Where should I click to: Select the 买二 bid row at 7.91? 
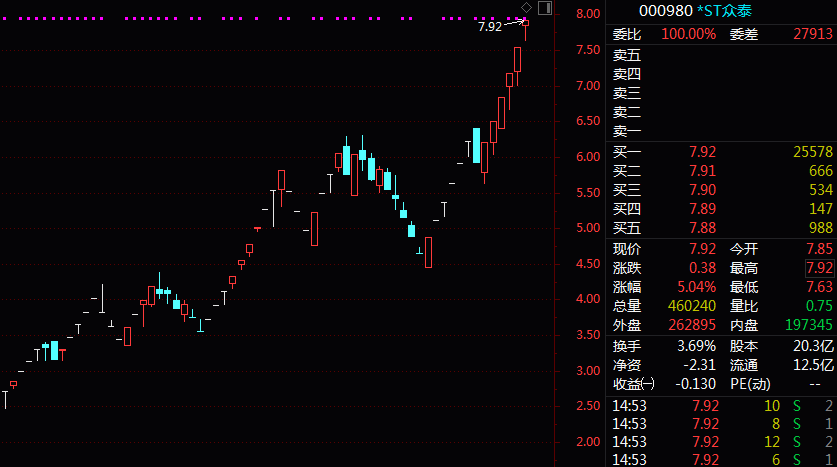pos(702,171)
